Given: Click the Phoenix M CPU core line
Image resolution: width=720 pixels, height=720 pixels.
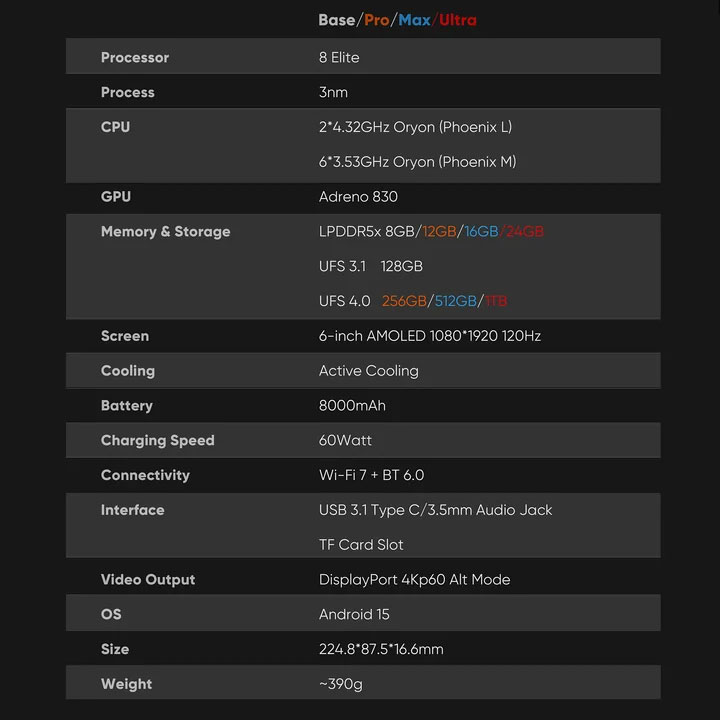Looking at the screenshot, I should pos(417,162).
